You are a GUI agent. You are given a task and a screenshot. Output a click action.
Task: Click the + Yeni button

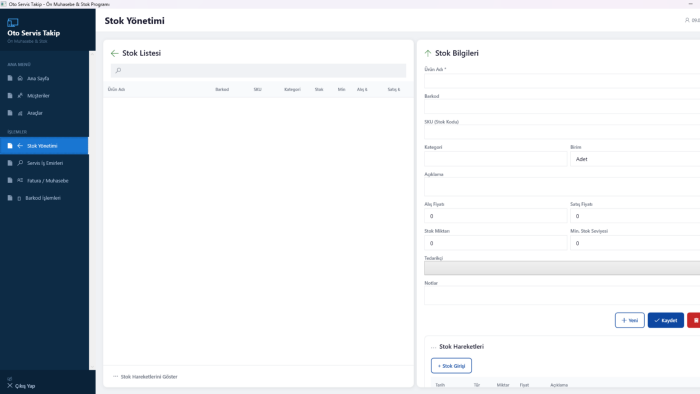pos(629,320)
